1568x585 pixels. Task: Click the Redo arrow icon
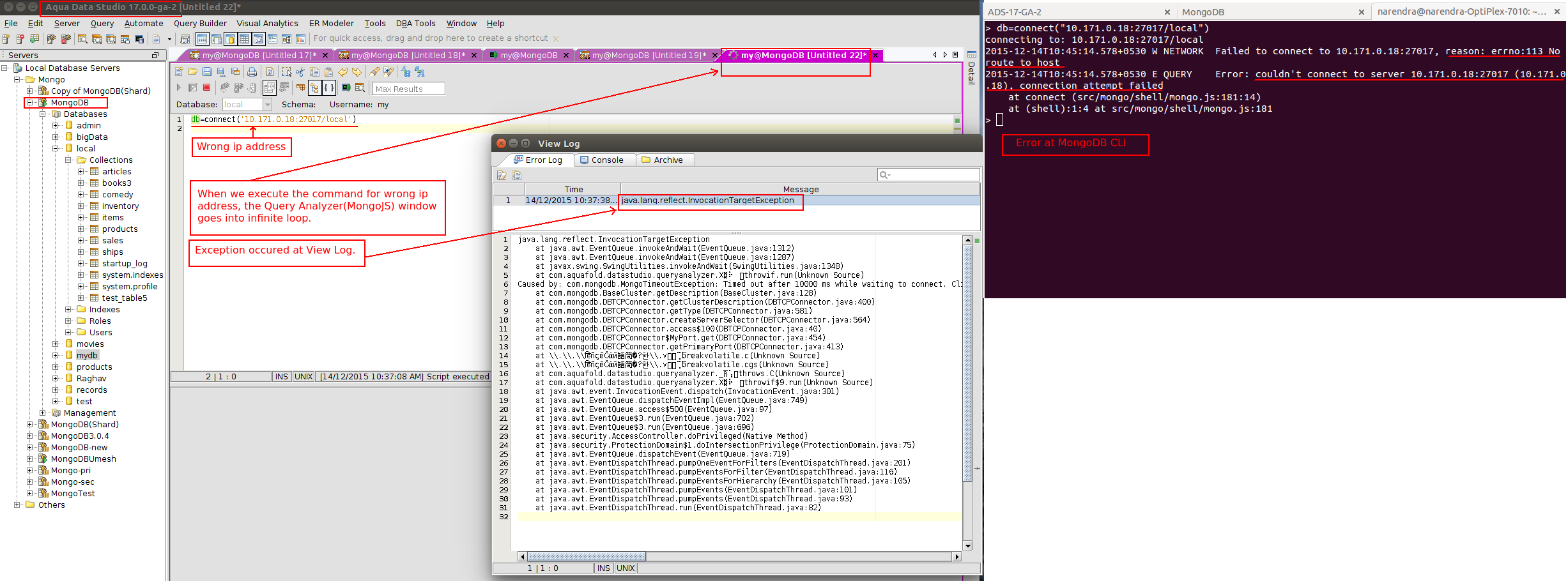357,72
